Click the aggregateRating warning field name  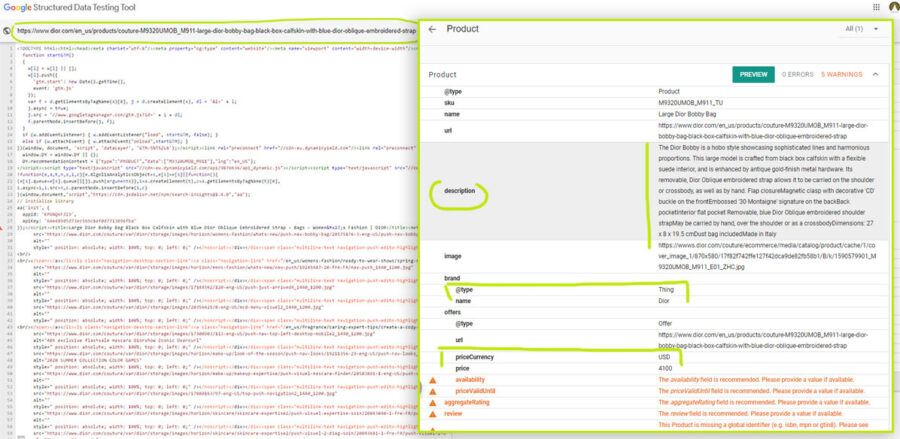(x=467, y=402)
